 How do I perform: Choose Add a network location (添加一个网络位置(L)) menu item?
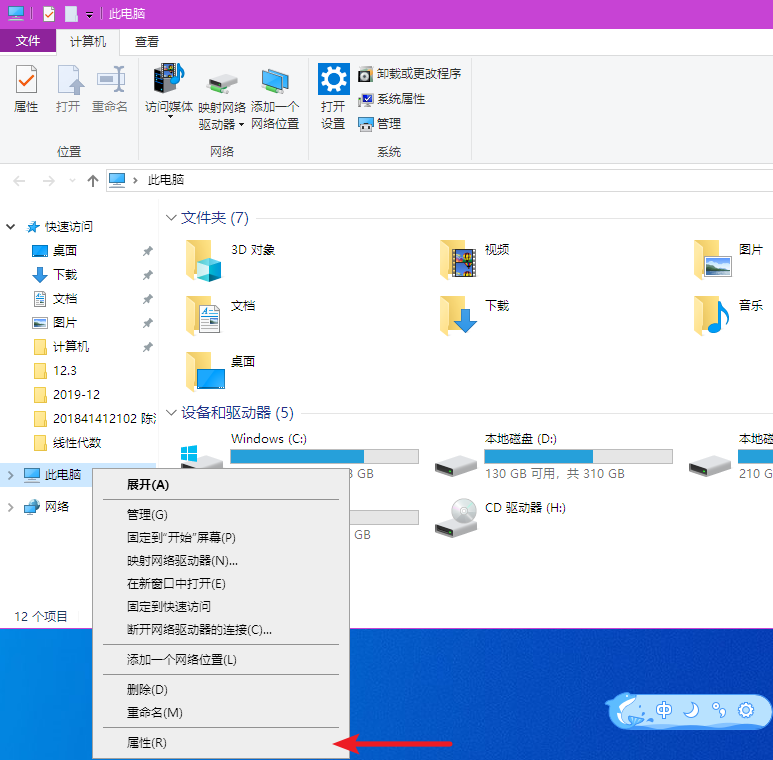coord(221,660)
